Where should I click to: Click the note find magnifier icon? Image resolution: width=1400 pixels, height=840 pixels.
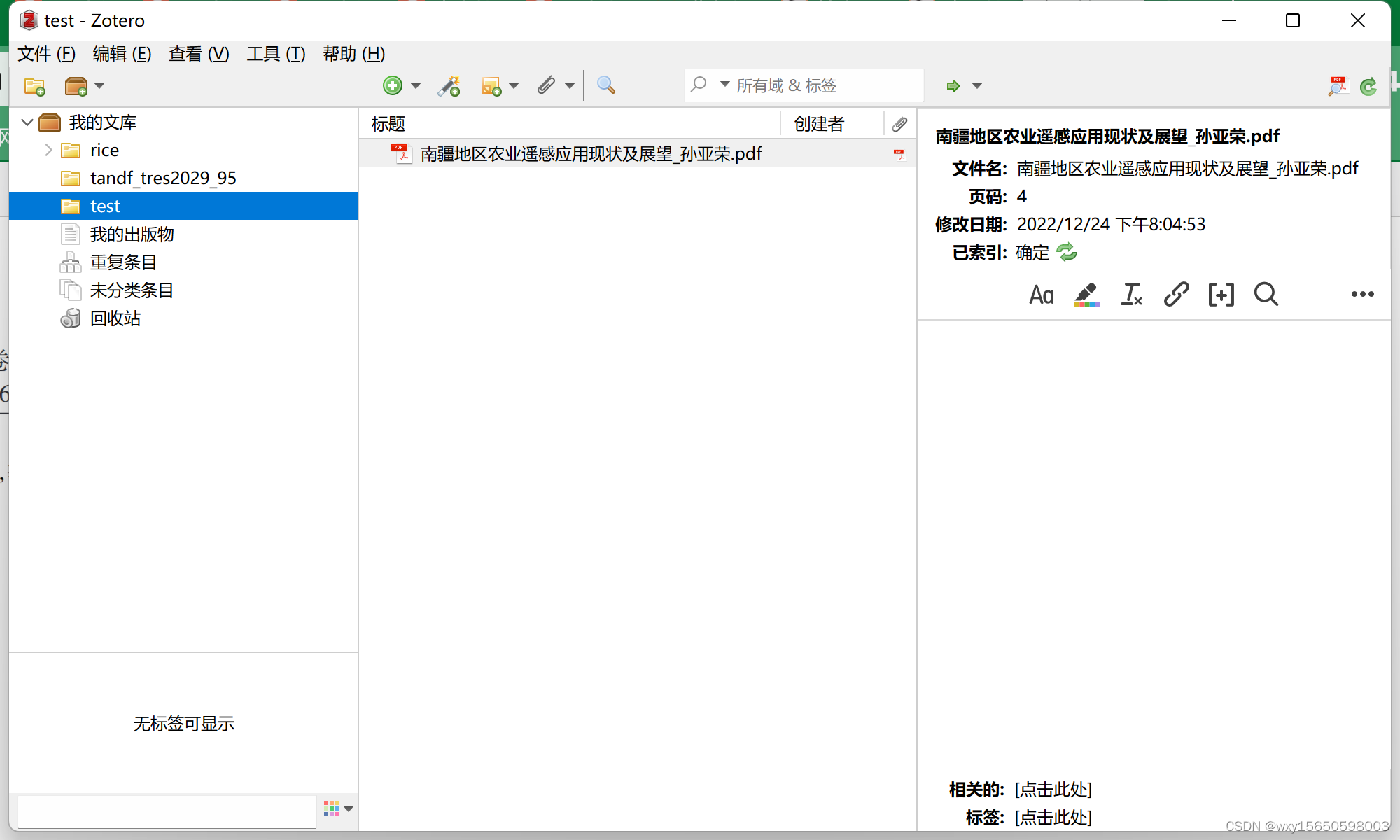click(1266, 295)
